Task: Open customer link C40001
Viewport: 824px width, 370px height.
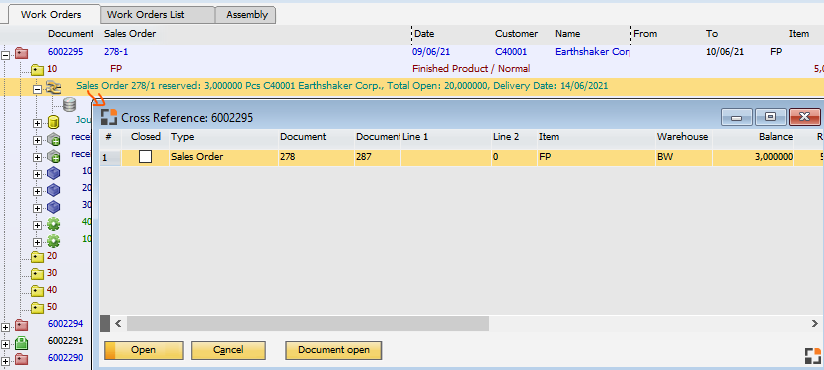Action: [512, 52]
